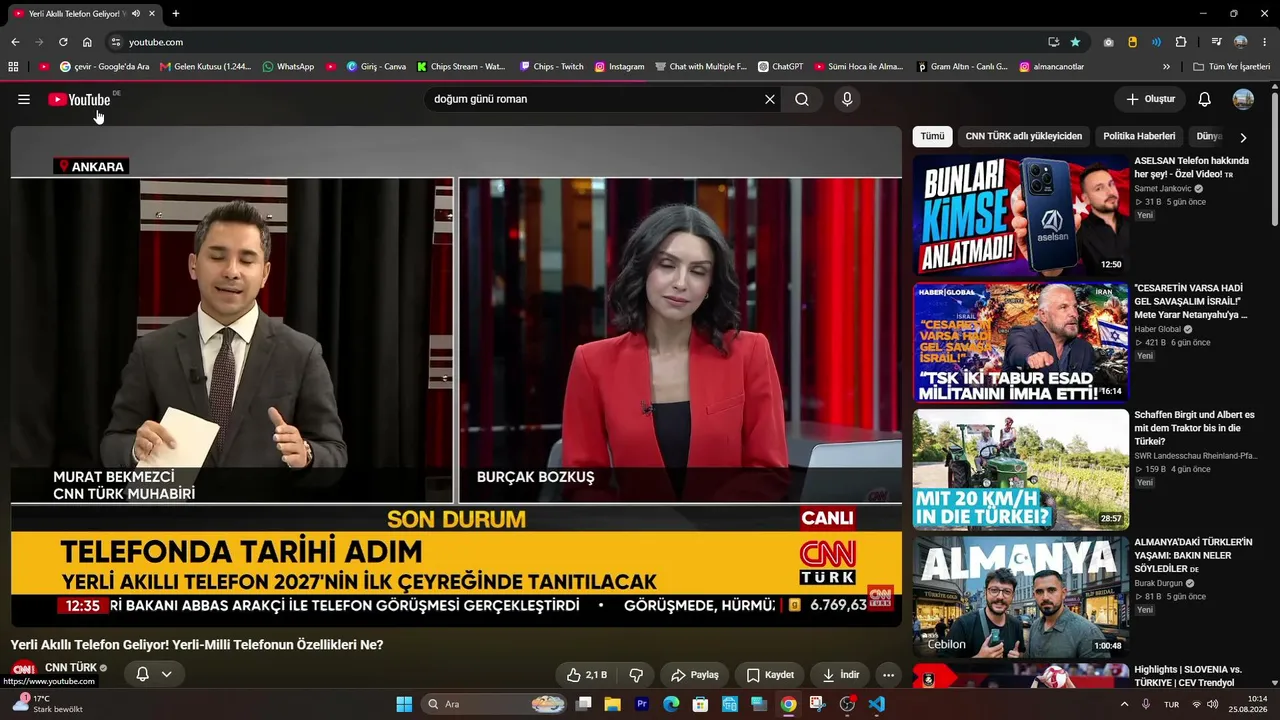The height and width of the screenshot is (720, 1280).
Task: Click the taskbar Ara search box
Action: [x=495, y=704]
